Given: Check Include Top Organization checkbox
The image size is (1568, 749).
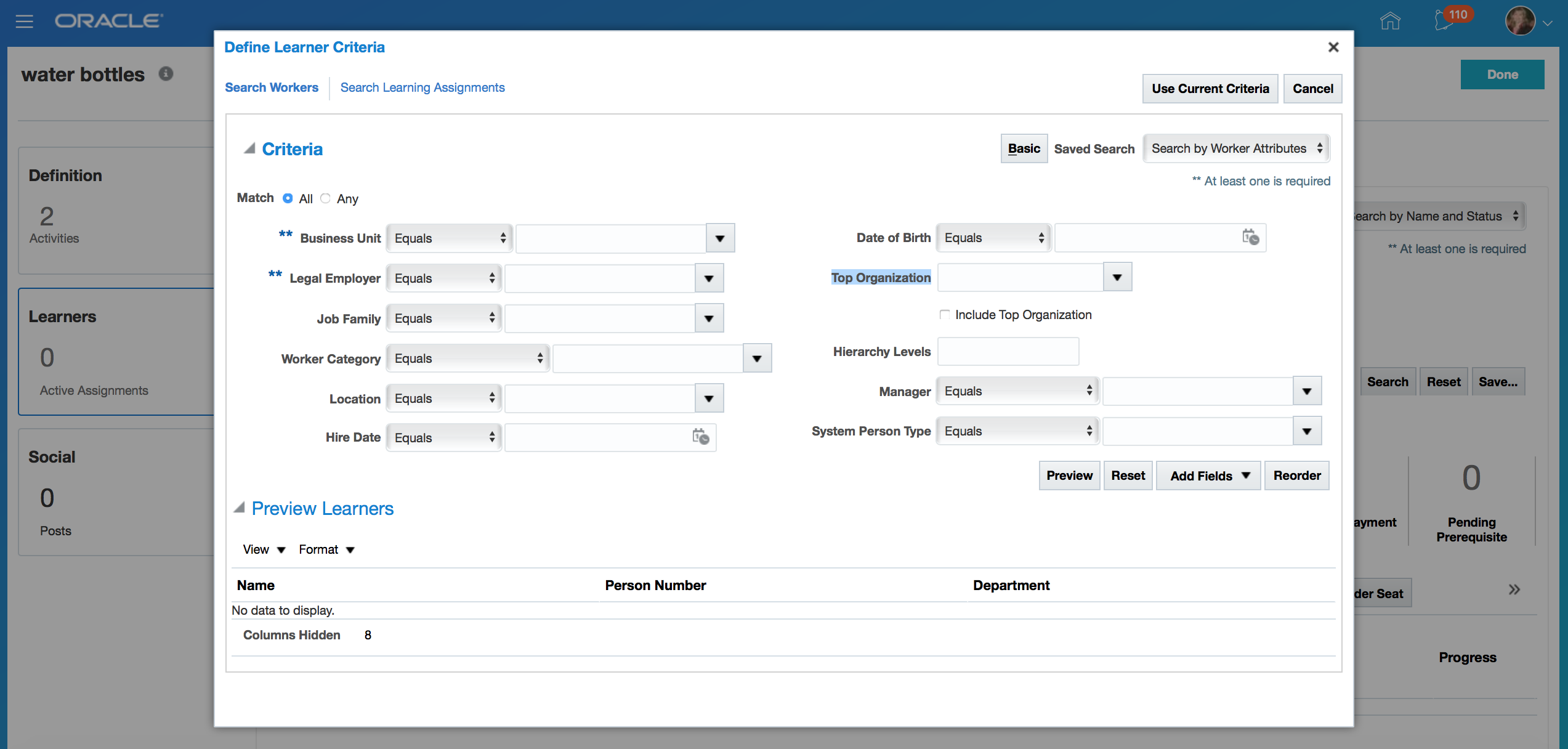Looking at the screenshot, I should [944, 315].
